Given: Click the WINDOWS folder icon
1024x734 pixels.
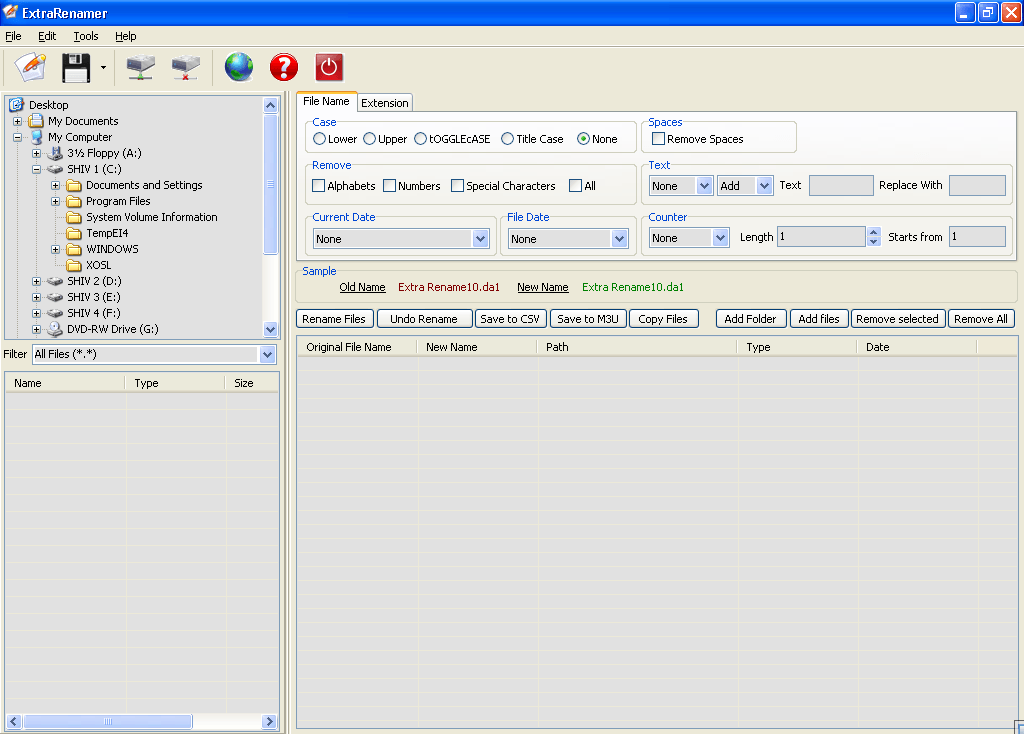Looking at the screenshot, I should point(74,249).
